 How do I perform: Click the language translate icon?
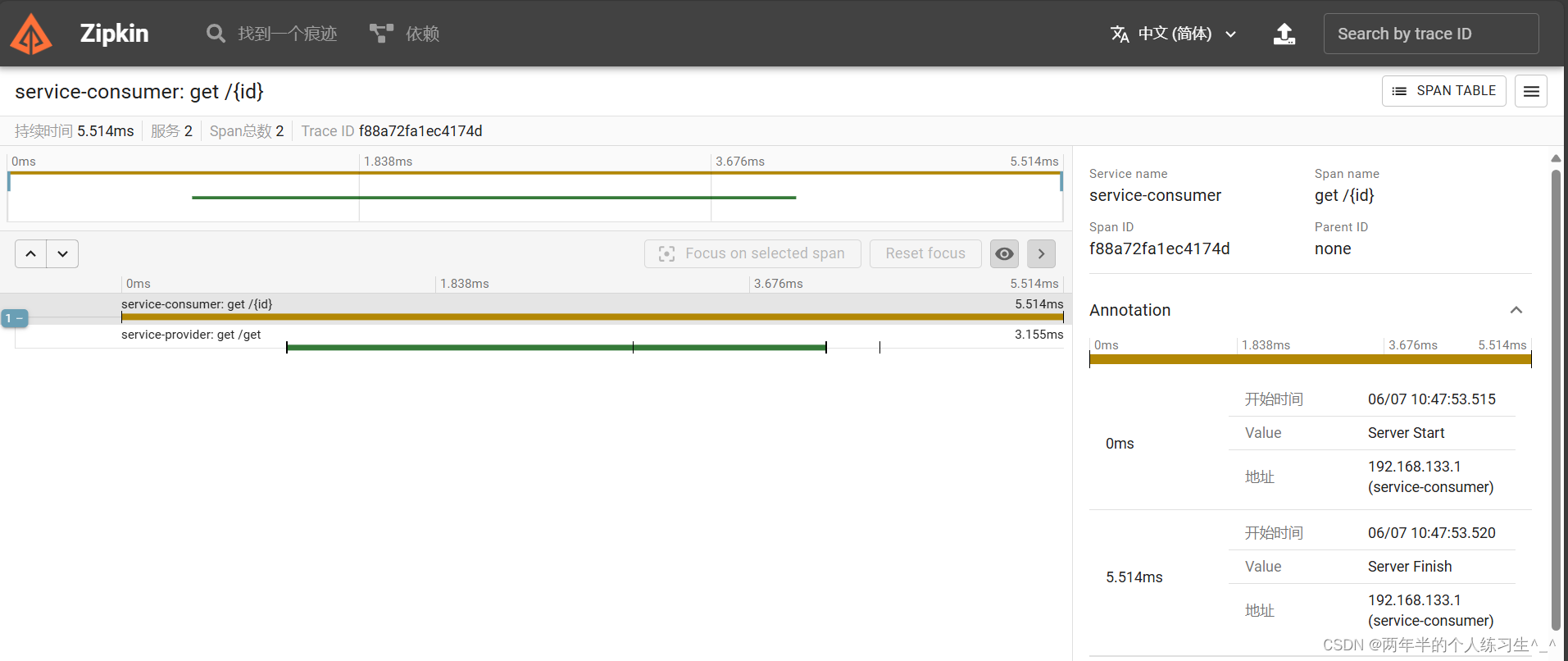(x=1120, y=34)
